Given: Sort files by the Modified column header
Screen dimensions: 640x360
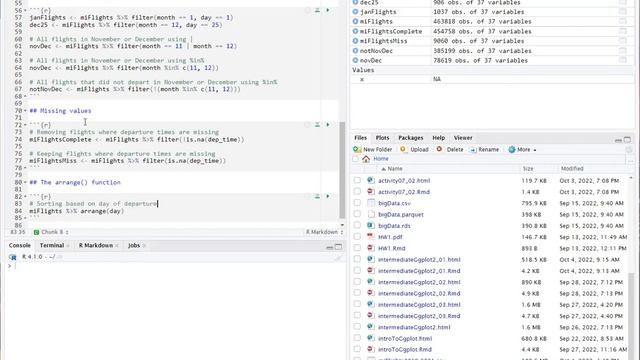Looking at the screenshot, I should (572, 169).
